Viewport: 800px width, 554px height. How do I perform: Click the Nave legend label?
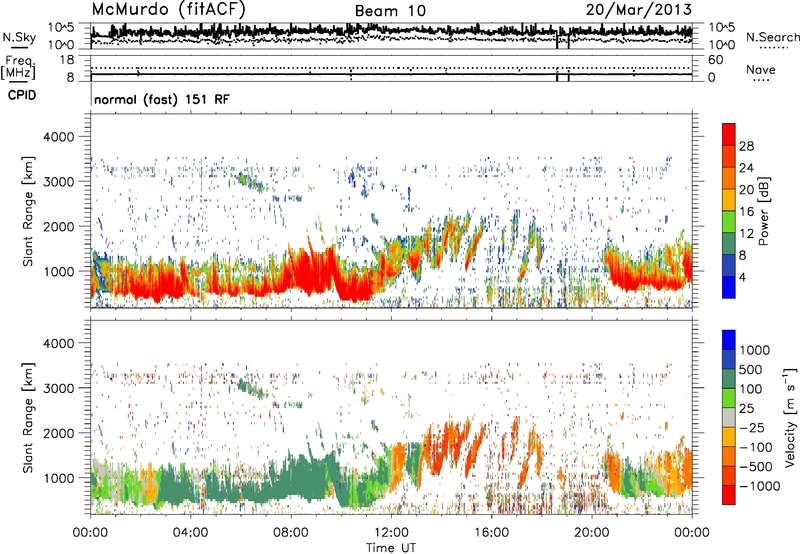tap(761, 70)
